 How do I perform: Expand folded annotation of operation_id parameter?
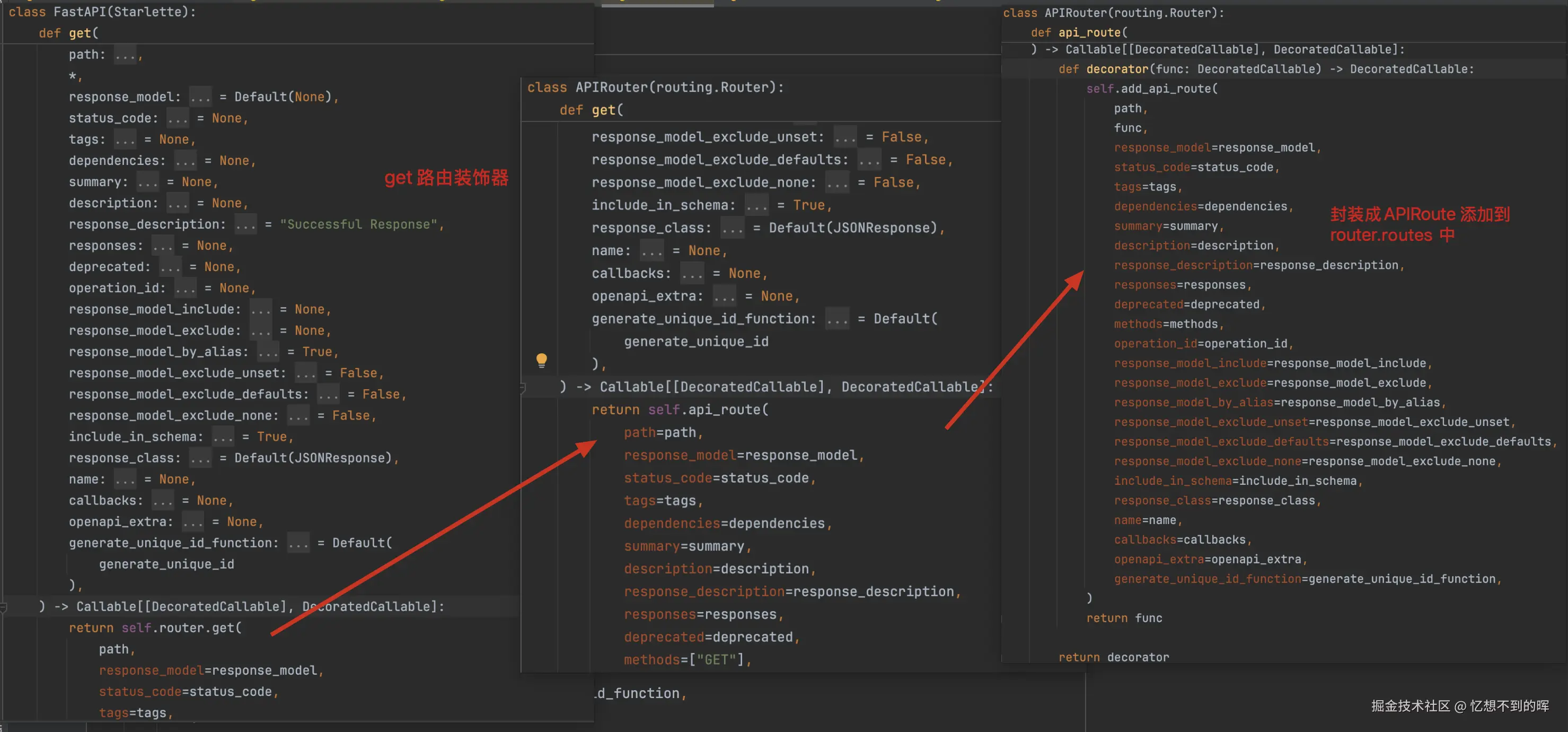pos(185,288)
